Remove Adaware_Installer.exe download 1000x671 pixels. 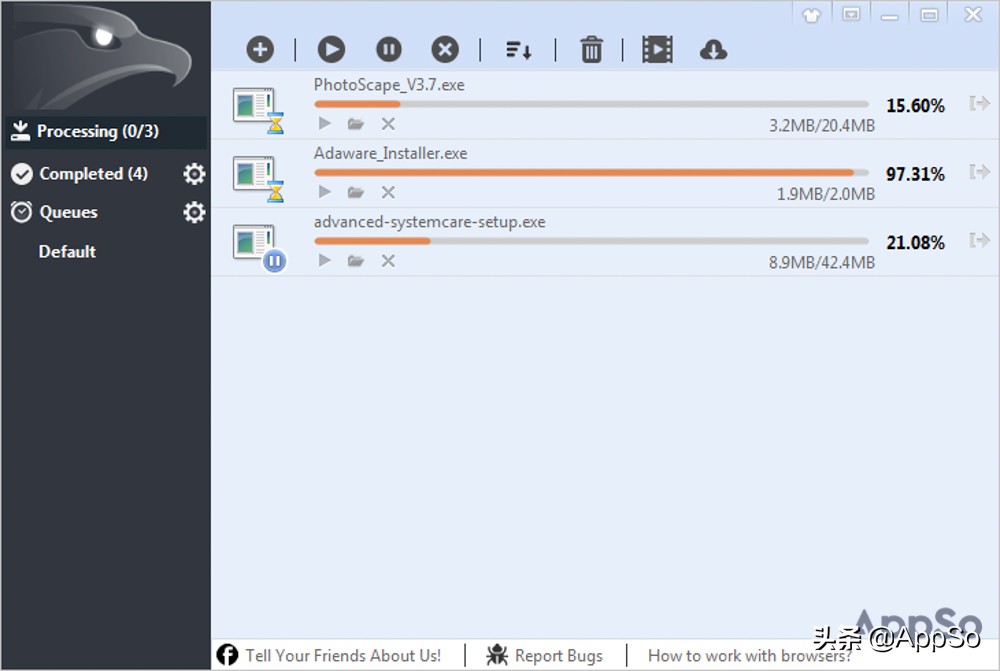tap(388, 192)
